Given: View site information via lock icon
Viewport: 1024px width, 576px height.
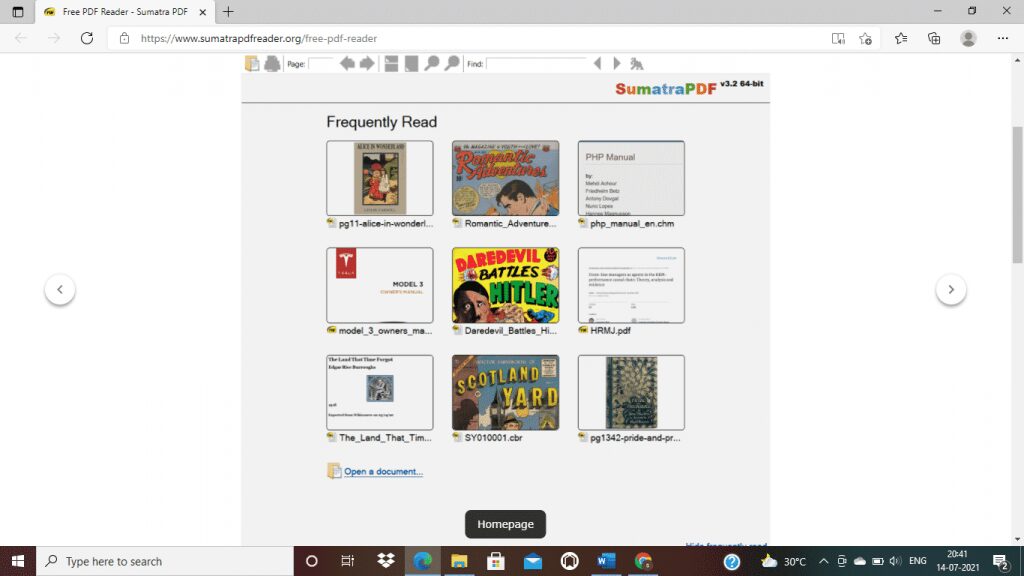Looking at the screenshot, I should click(124, 38).
